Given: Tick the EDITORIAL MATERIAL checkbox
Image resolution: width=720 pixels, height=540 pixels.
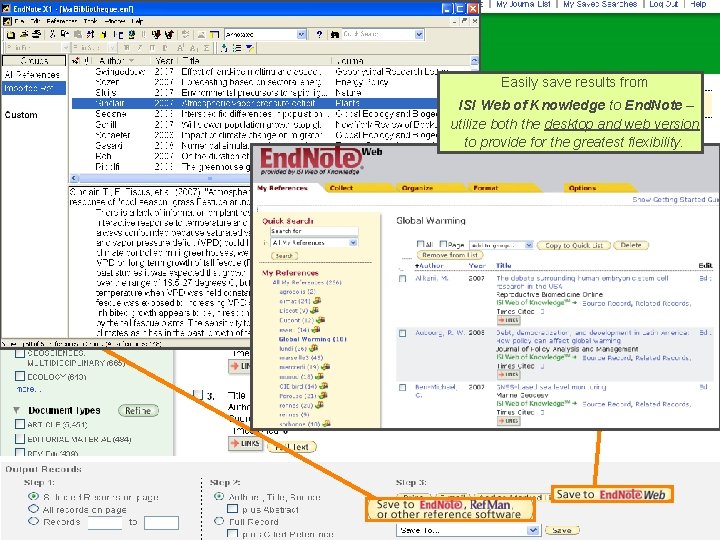Looking at the screenshot, I should click(x=20, y=439).
